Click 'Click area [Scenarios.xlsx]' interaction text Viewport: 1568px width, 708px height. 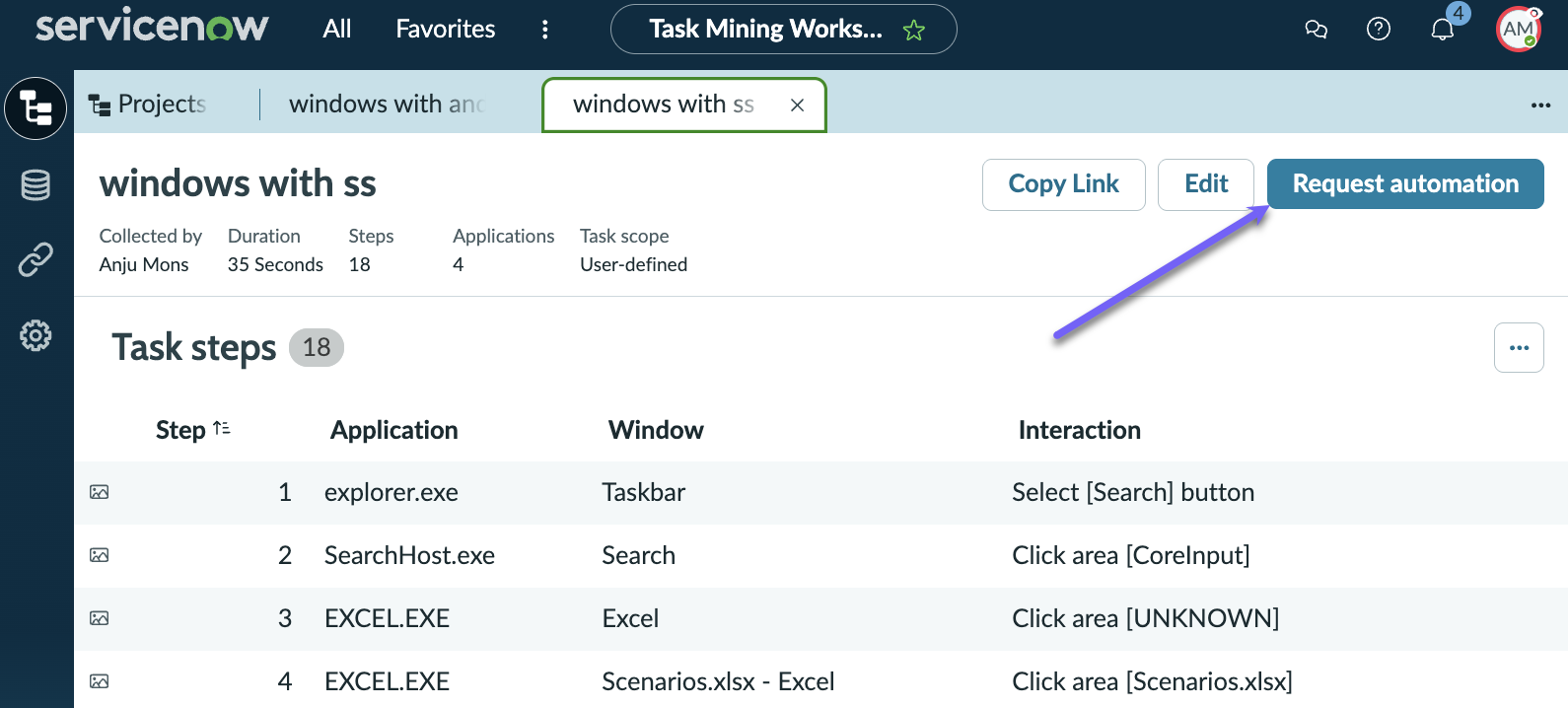[x=1152, y=681]
